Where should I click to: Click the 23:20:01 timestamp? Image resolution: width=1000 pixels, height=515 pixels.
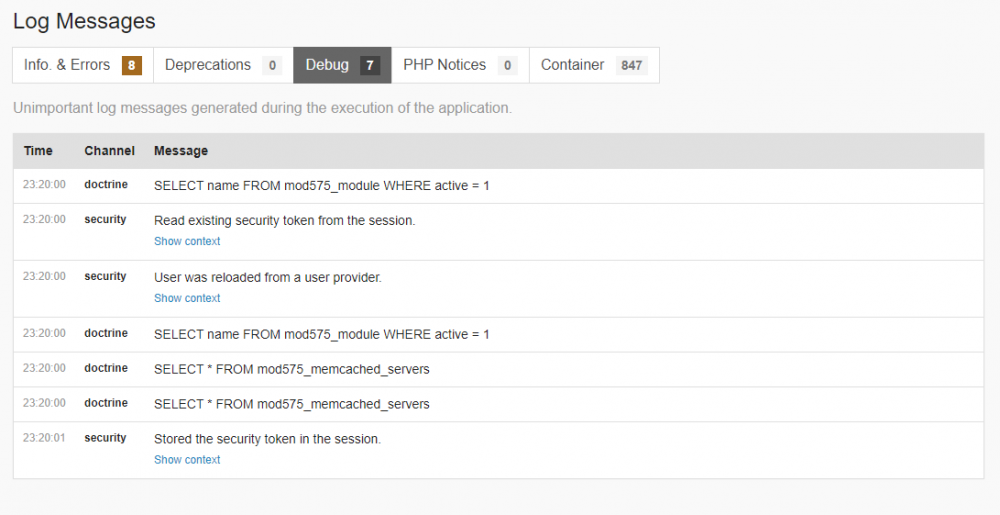44,438
